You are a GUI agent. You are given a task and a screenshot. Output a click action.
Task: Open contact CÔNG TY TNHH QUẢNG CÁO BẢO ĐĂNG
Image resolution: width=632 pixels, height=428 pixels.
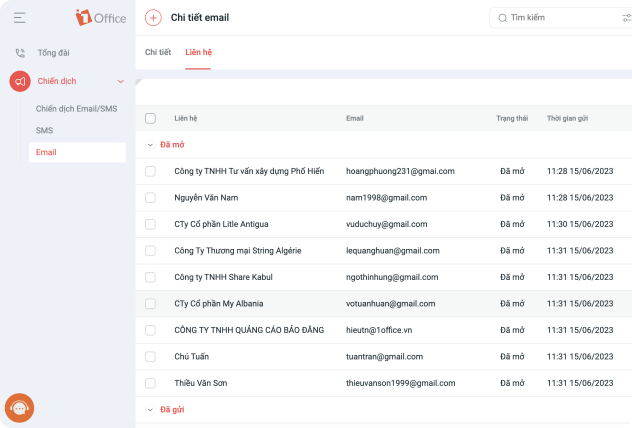[x=249, y=330]
